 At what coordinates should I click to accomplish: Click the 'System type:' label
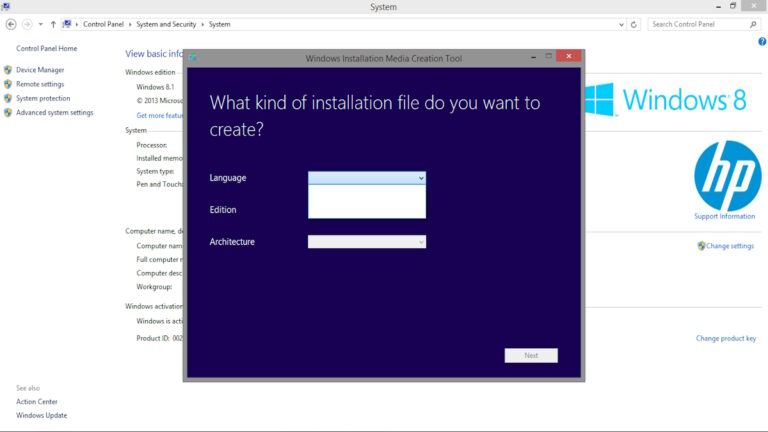155,171
